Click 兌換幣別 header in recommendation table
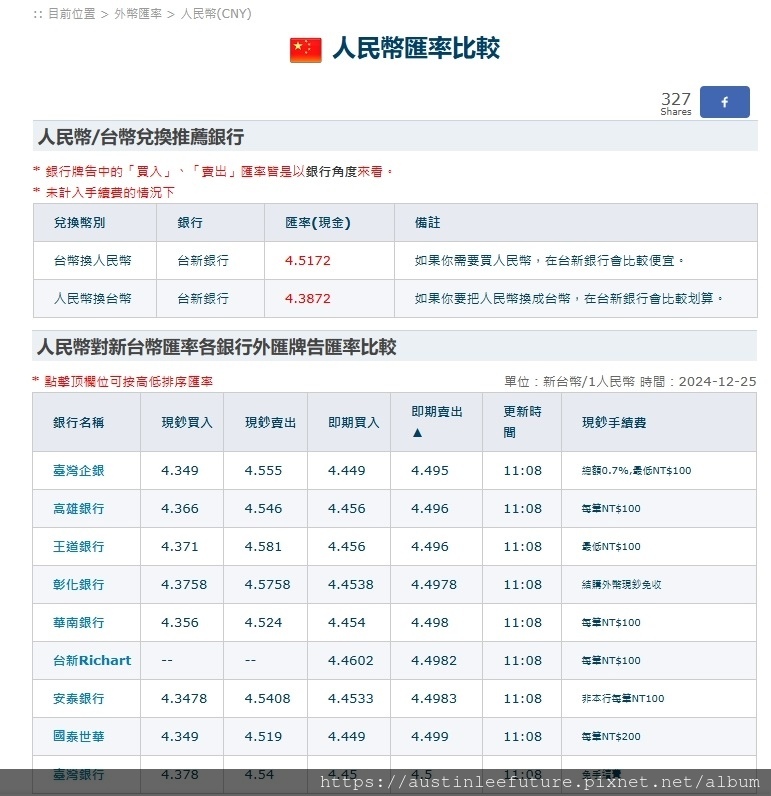771x796 pixels. pyautogui.click(x=80, y=223)
